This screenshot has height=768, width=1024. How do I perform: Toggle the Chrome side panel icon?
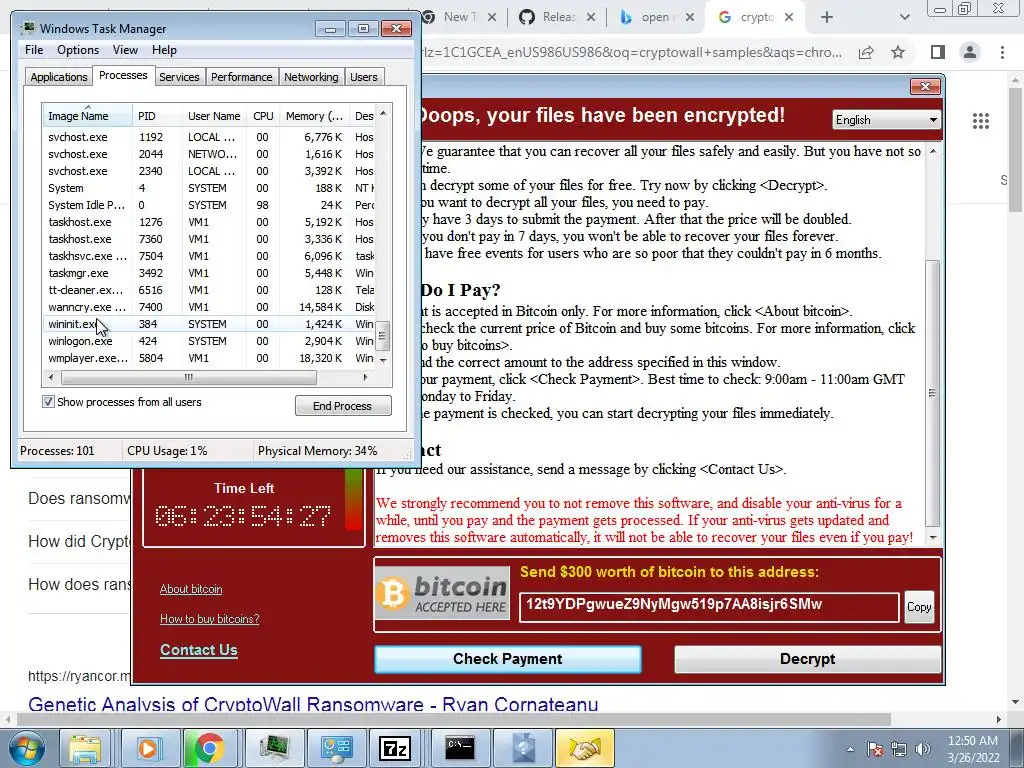point(938,52)
